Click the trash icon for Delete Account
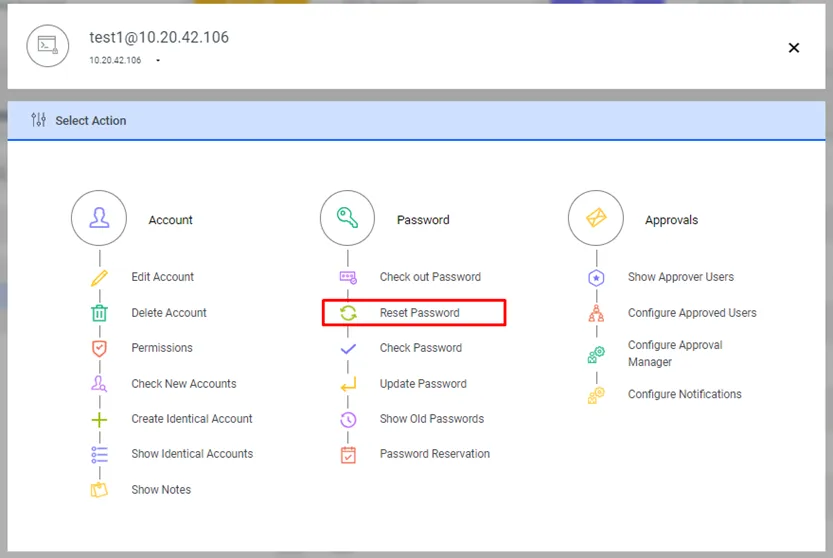 99,313
